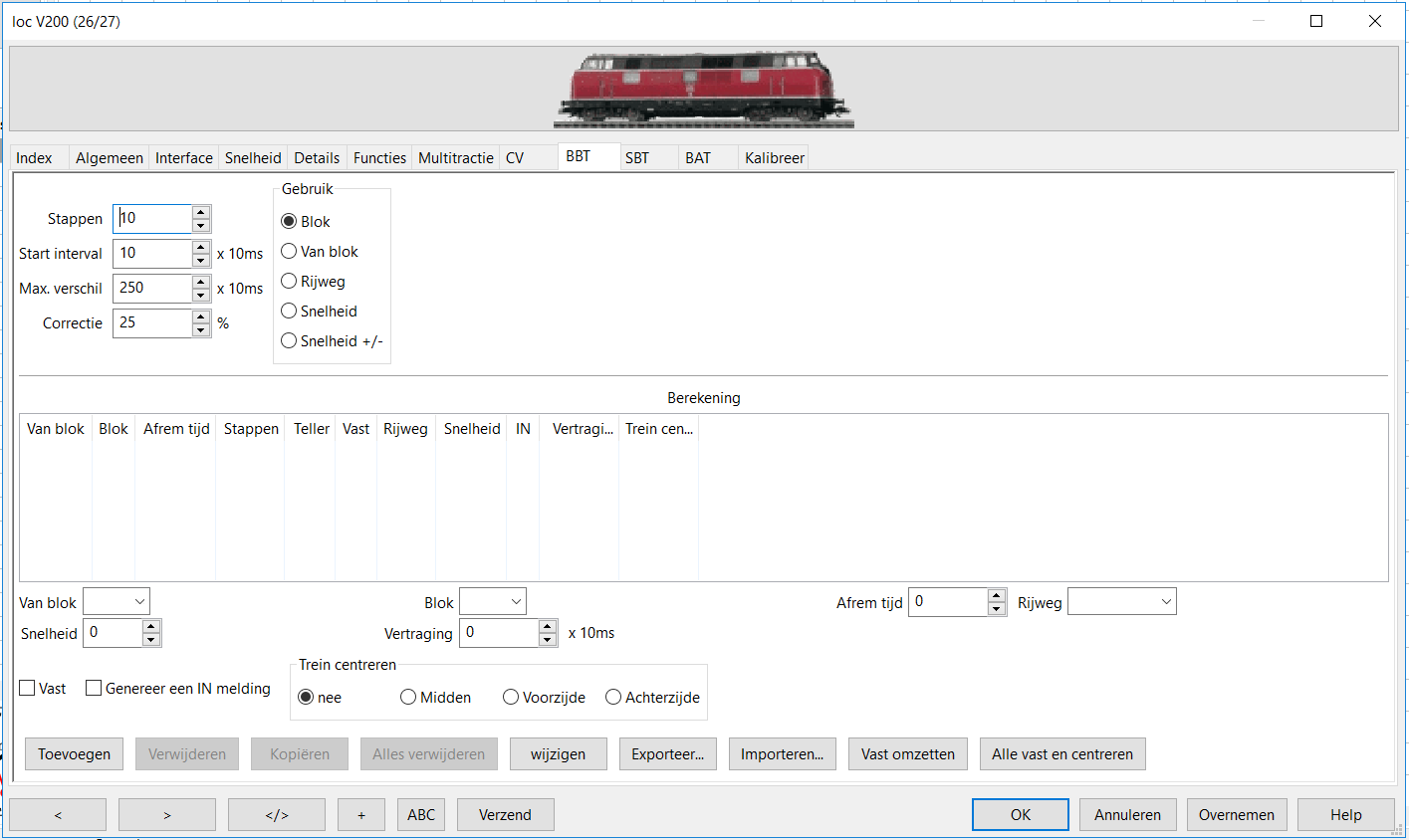The height and width of the screenshot is (840, 1409).
Task: Increase the Stappen value with up arrow
Action: [201, 212]
